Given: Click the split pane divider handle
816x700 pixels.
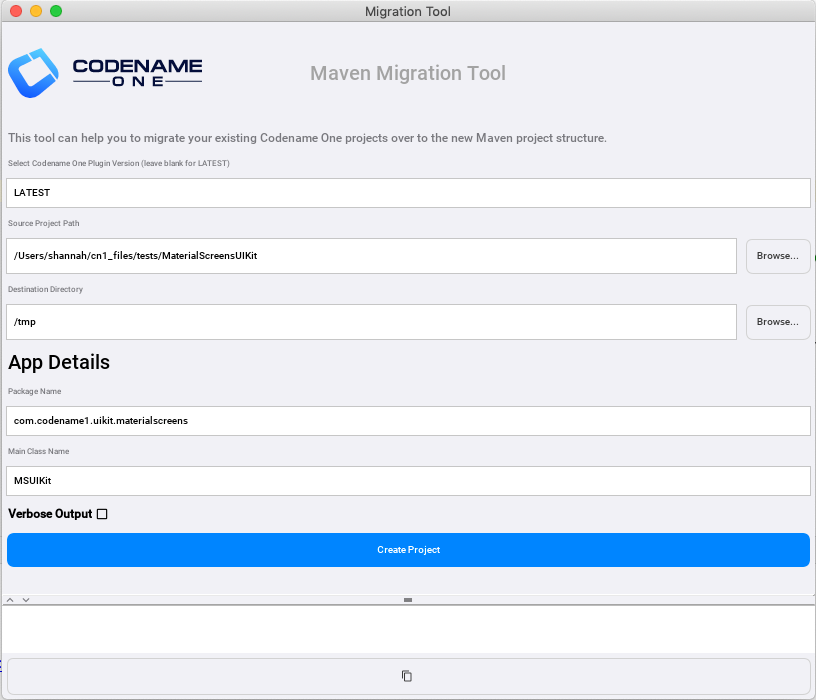Looking at the screenshot, I should click(408, 599).
